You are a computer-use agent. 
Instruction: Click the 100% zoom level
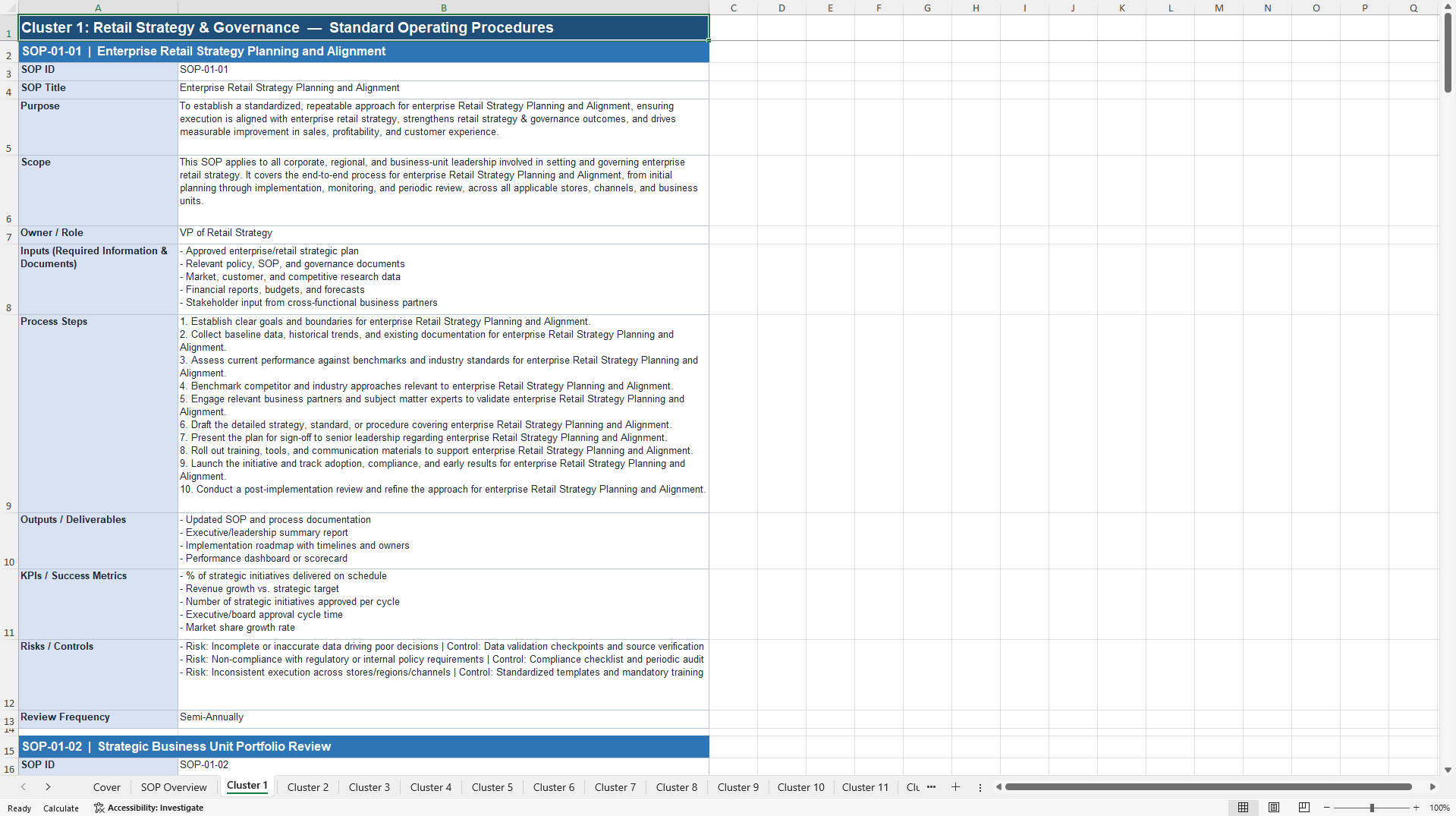coord(1439,808)
